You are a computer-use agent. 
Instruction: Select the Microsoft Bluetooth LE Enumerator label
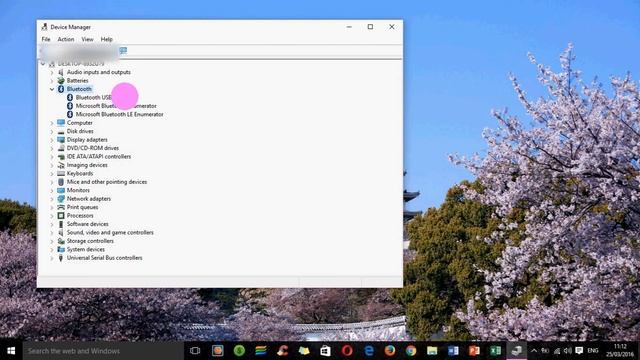click(120, 114)
